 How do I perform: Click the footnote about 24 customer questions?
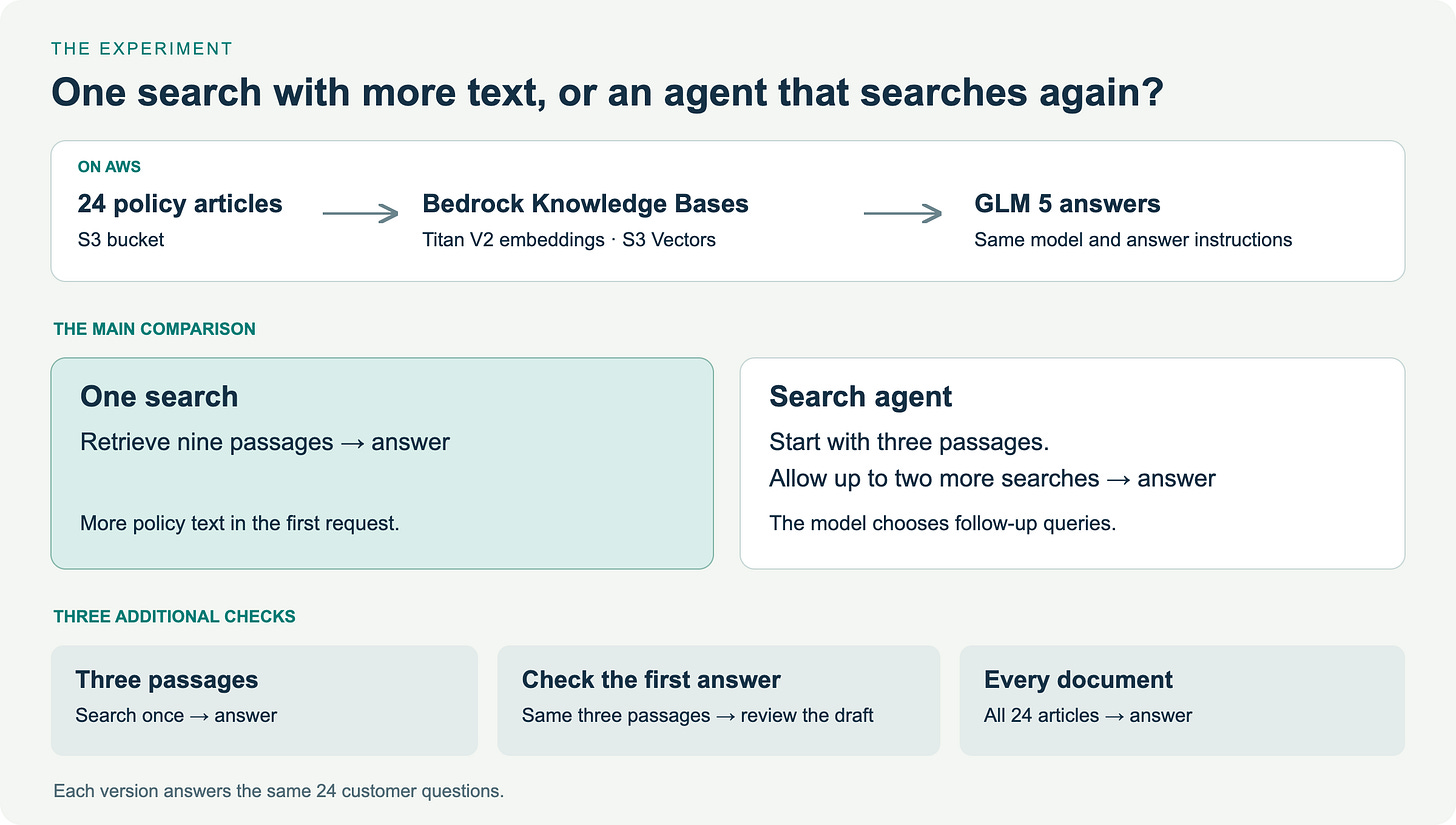coord(279,791)
